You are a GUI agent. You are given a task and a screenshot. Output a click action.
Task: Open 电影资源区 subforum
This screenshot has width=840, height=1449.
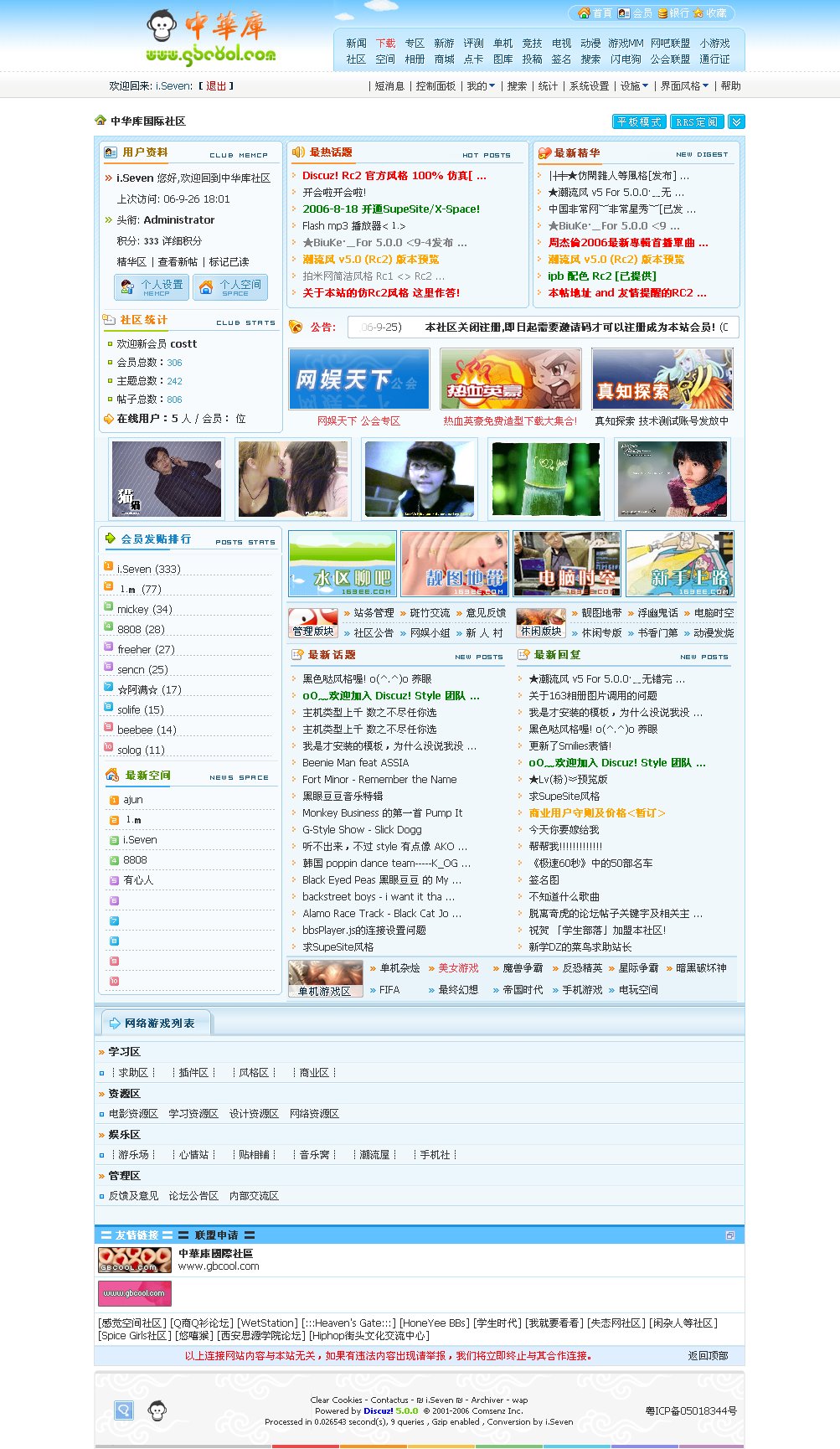pos(133,1113)
